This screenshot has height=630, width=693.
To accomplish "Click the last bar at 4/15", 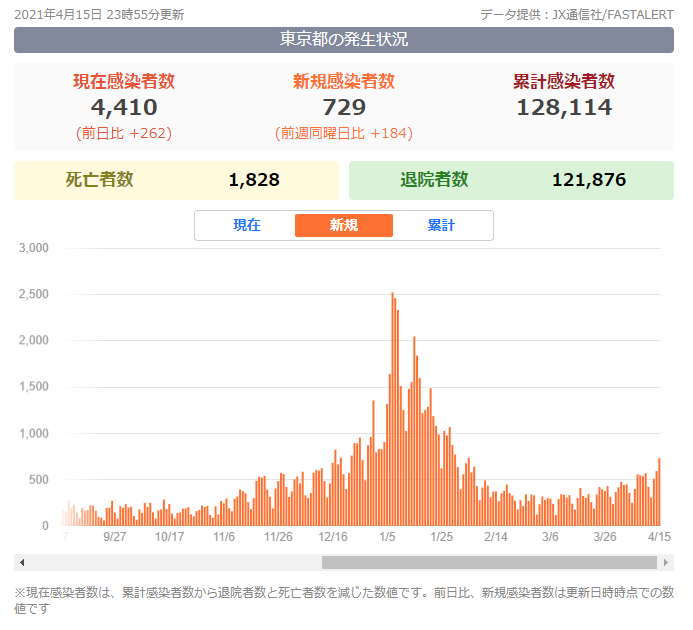I will (659, 492).
